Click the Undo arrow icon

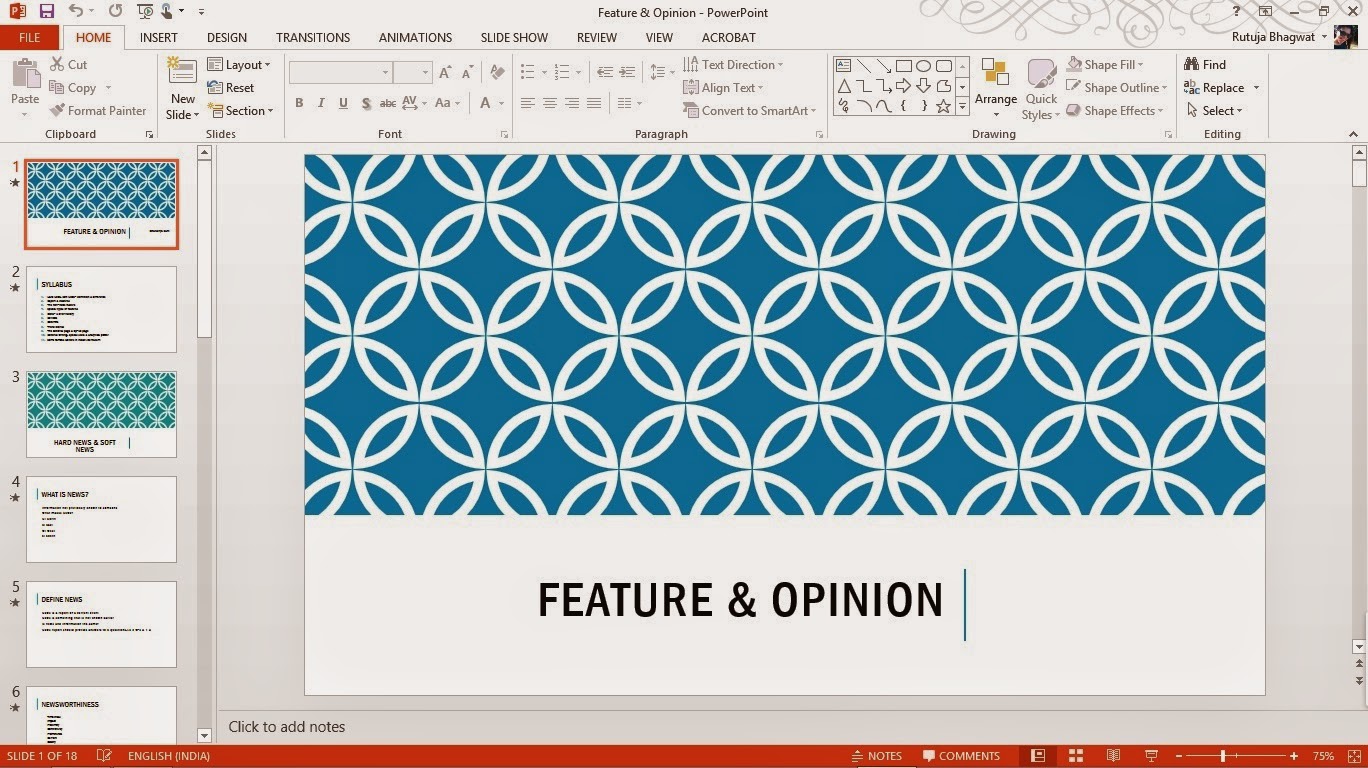(x=76, y=11)
